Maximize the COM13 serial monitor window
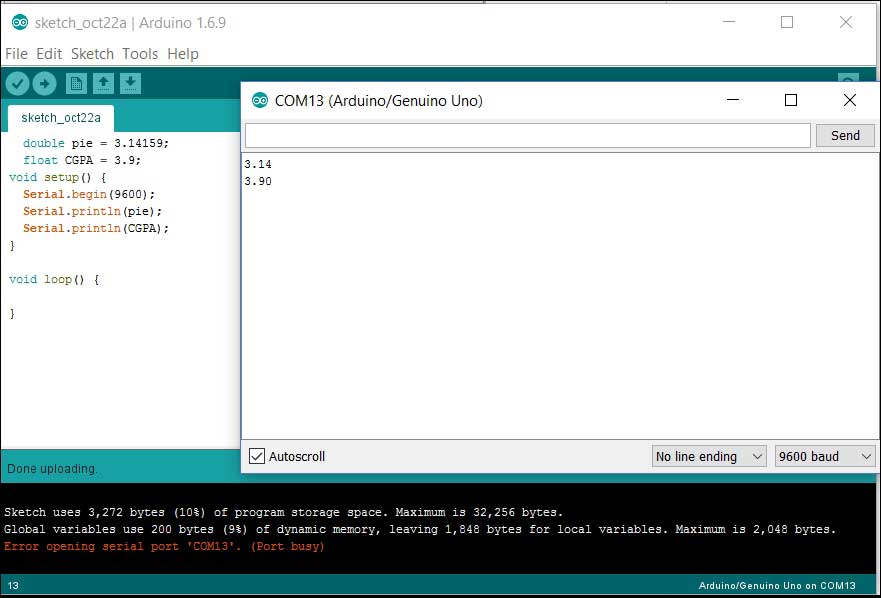The height and width of the screenshot is (598, 881). 791,100
